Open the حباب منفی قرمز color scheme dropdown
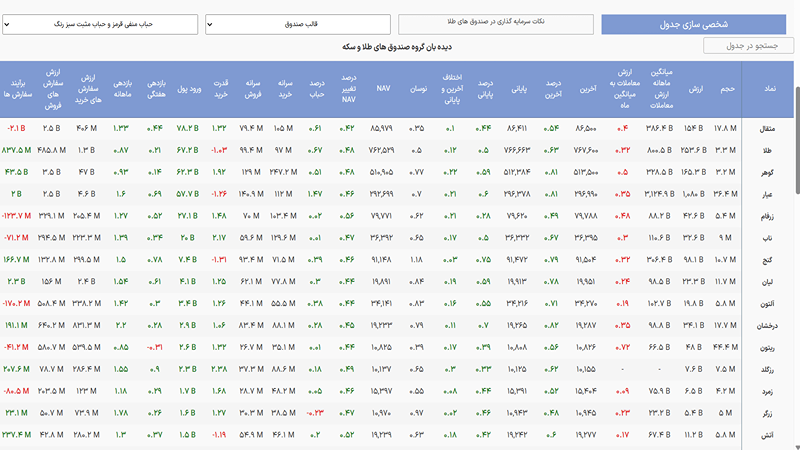800x450 pixels. point(100,24)
